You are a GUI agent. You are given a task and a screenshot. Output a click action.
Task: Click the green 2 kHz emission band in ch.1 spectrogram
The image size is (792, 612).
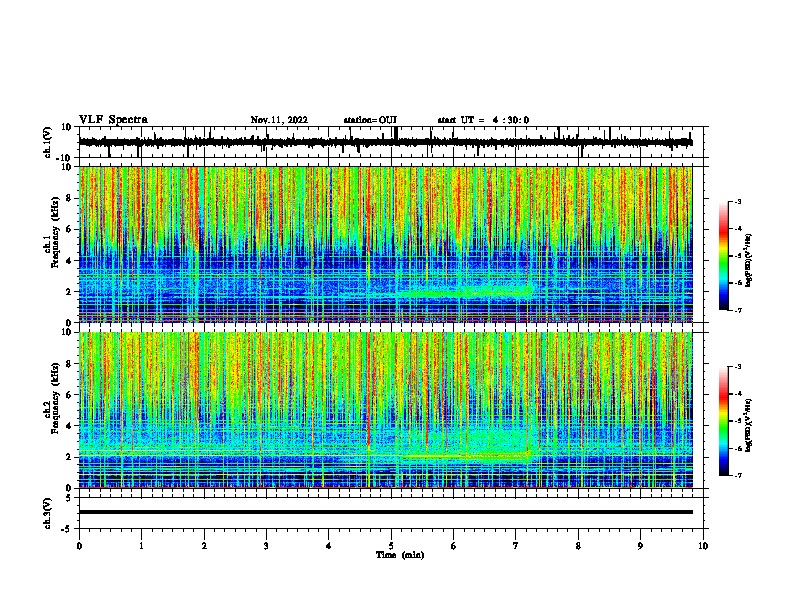click(x=465, y=292)
